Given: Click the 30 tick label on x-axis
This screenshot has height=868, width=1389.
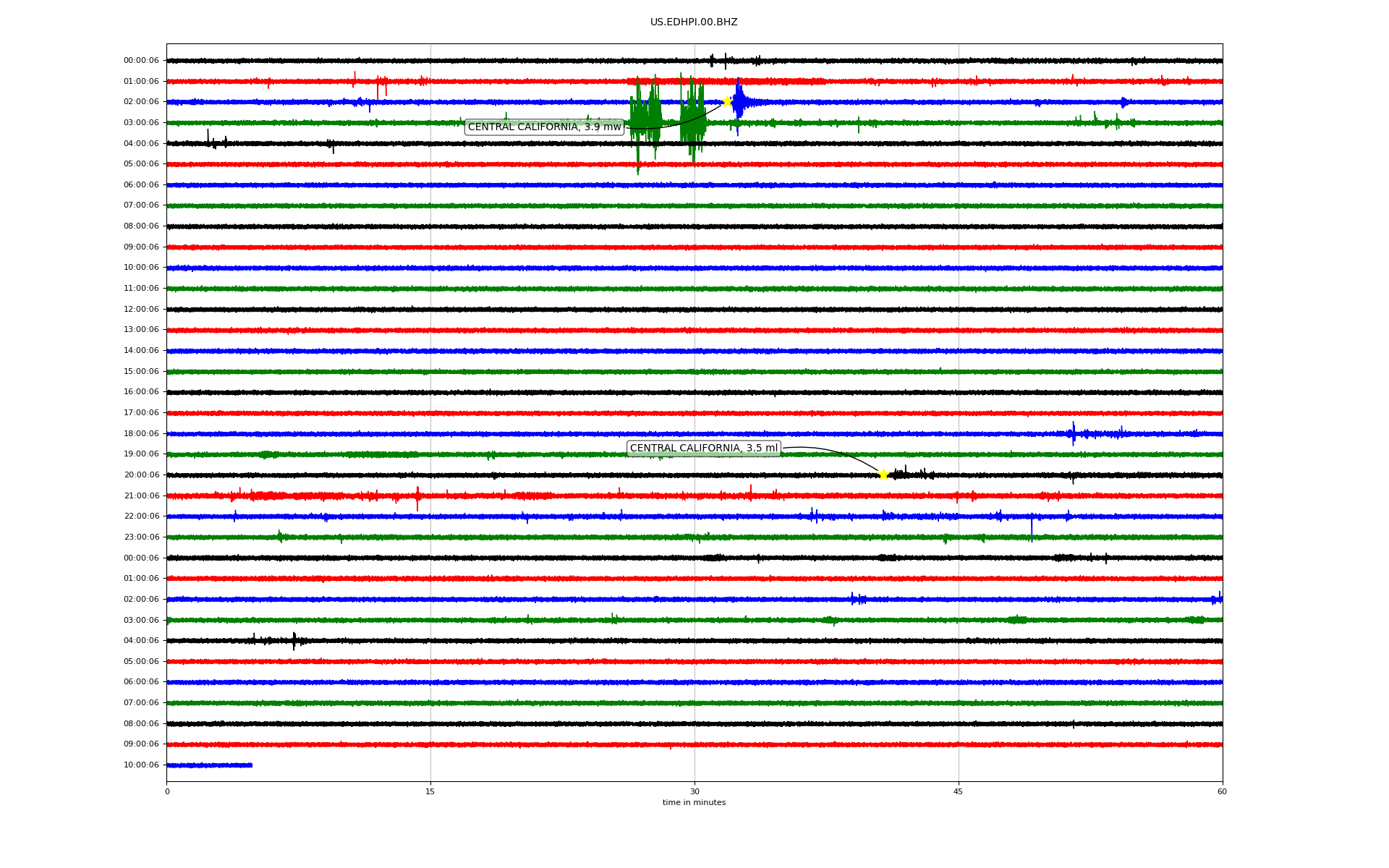Looking at the screenshot, I should (x=694, y=791).
